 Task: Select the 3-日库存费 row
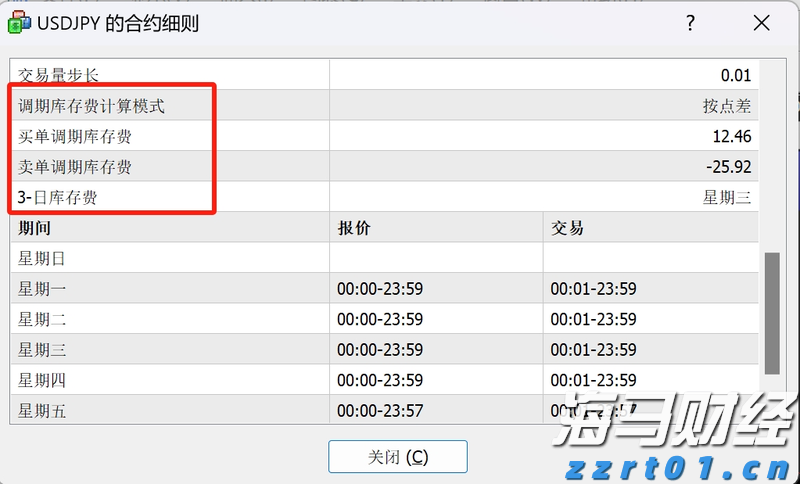coord(58,197)
